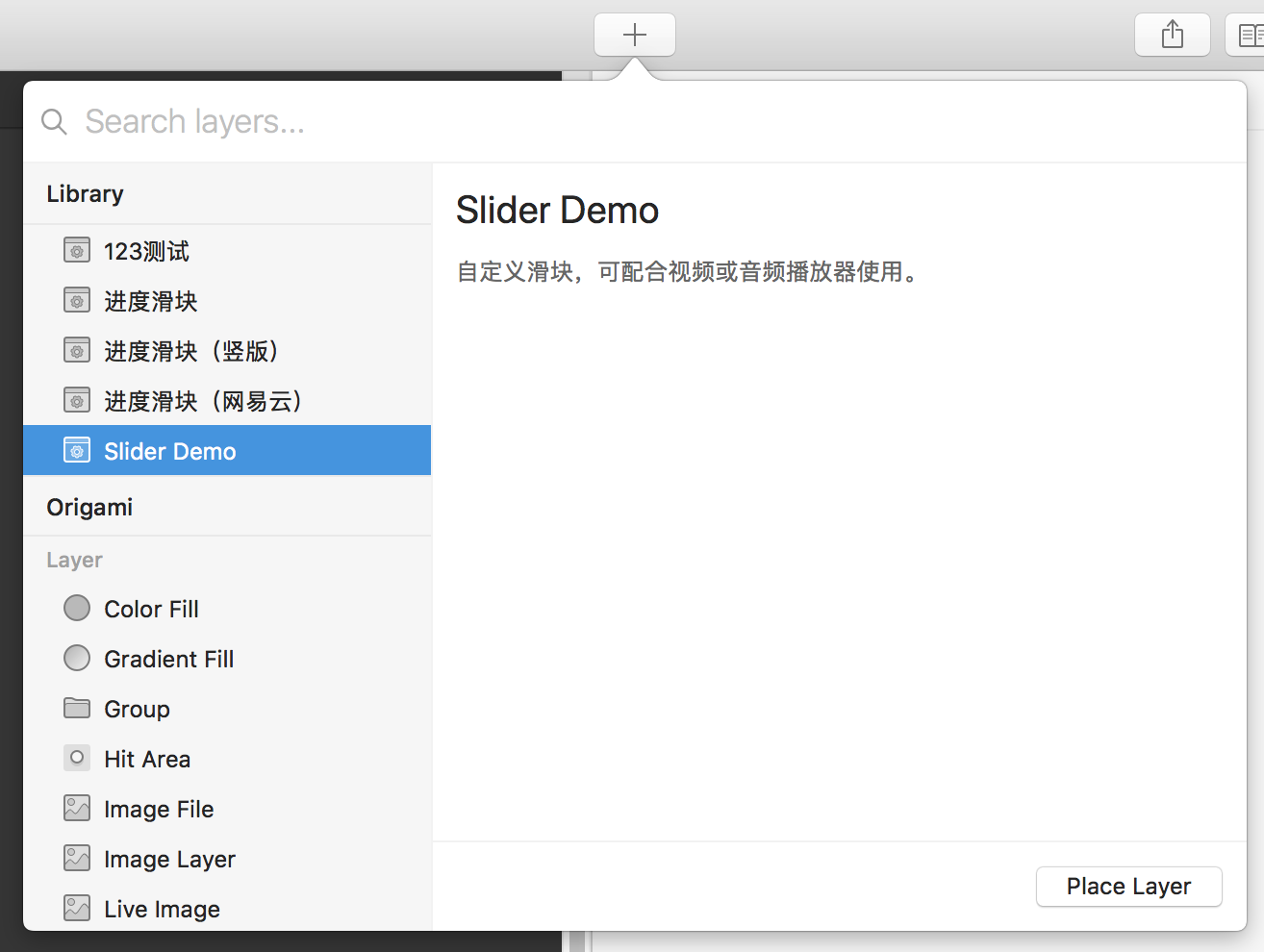Image resolution: width=1264 pixels, height=952 pixels.
Task: Focus the Search layers text field
Action: (577, 122)
